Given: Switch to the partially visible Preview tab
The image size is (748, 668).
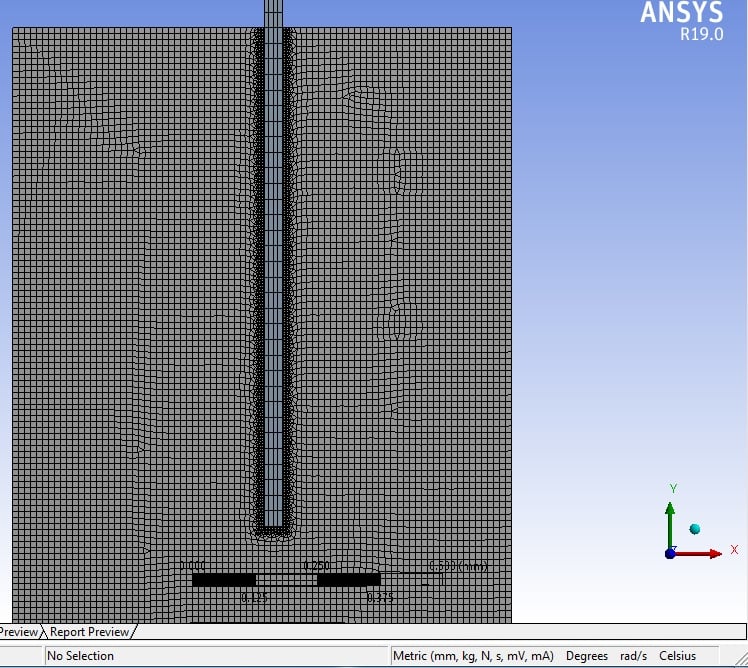Looking at the screenshot, I should pyautogui.click(x=19, y=632).
